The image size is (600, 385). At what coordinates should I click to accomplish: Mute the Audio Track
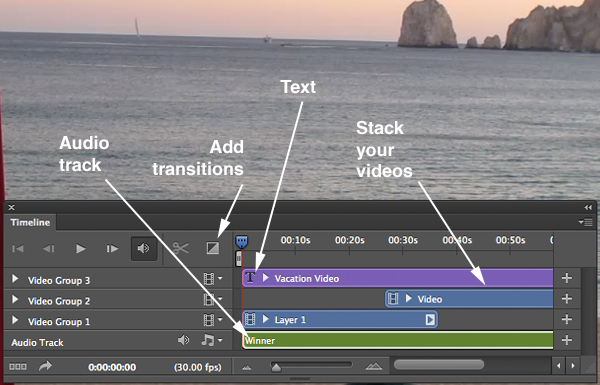[x=183, y=340]
